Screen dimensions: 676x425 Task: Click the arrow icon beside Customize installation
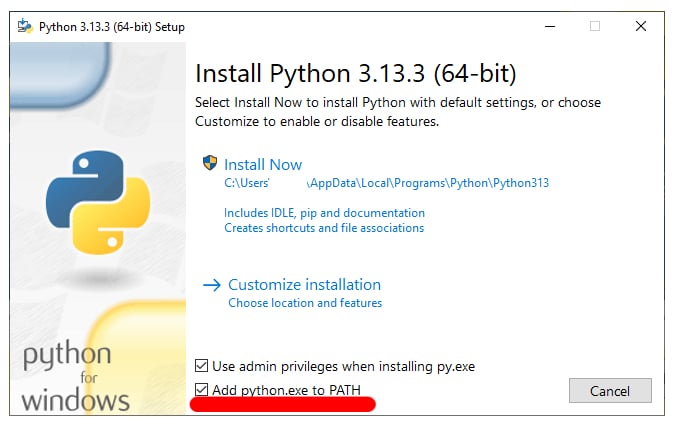pos(211,285)
